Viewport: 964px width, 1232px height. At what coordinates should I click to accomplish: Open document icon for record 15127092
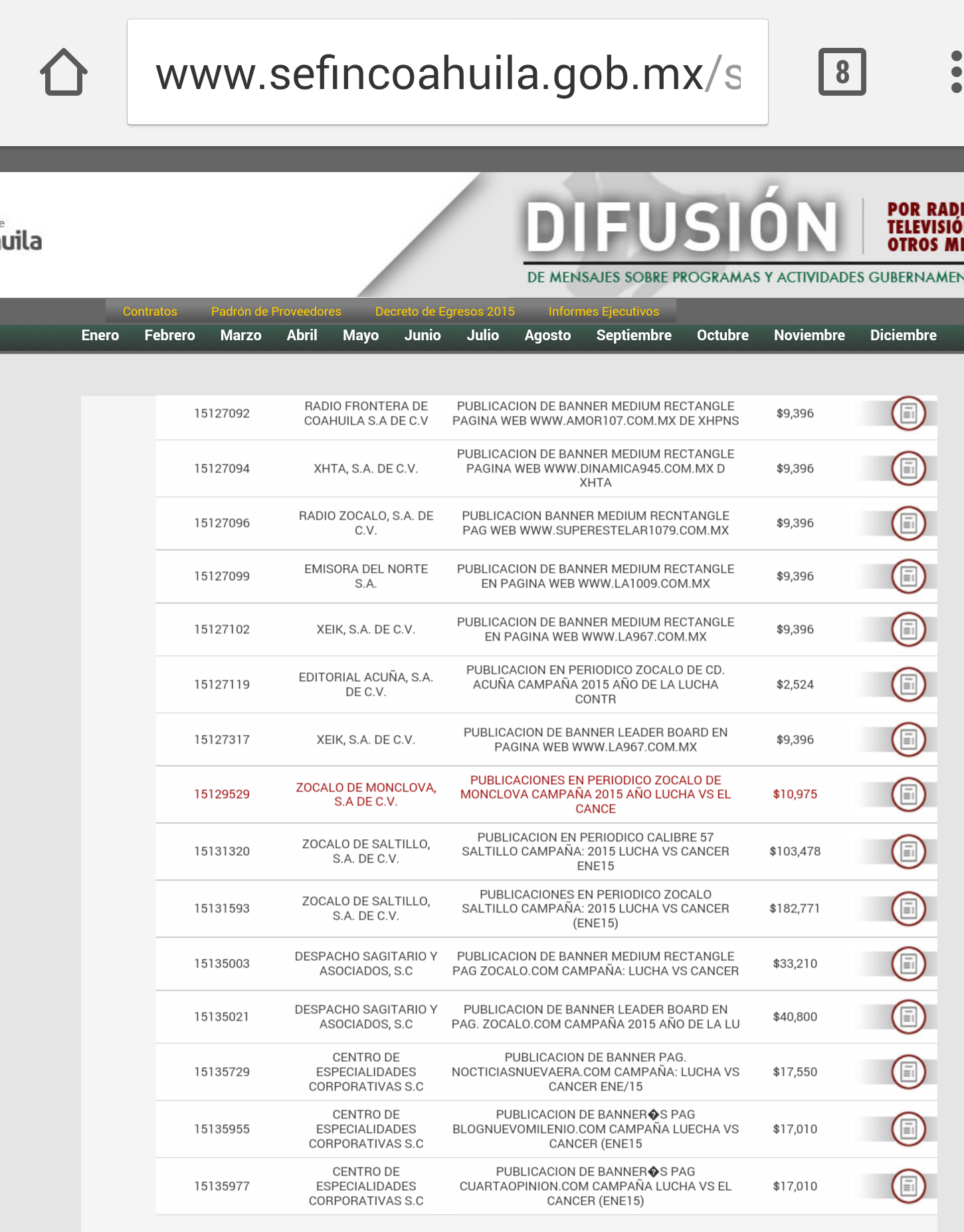908,413
